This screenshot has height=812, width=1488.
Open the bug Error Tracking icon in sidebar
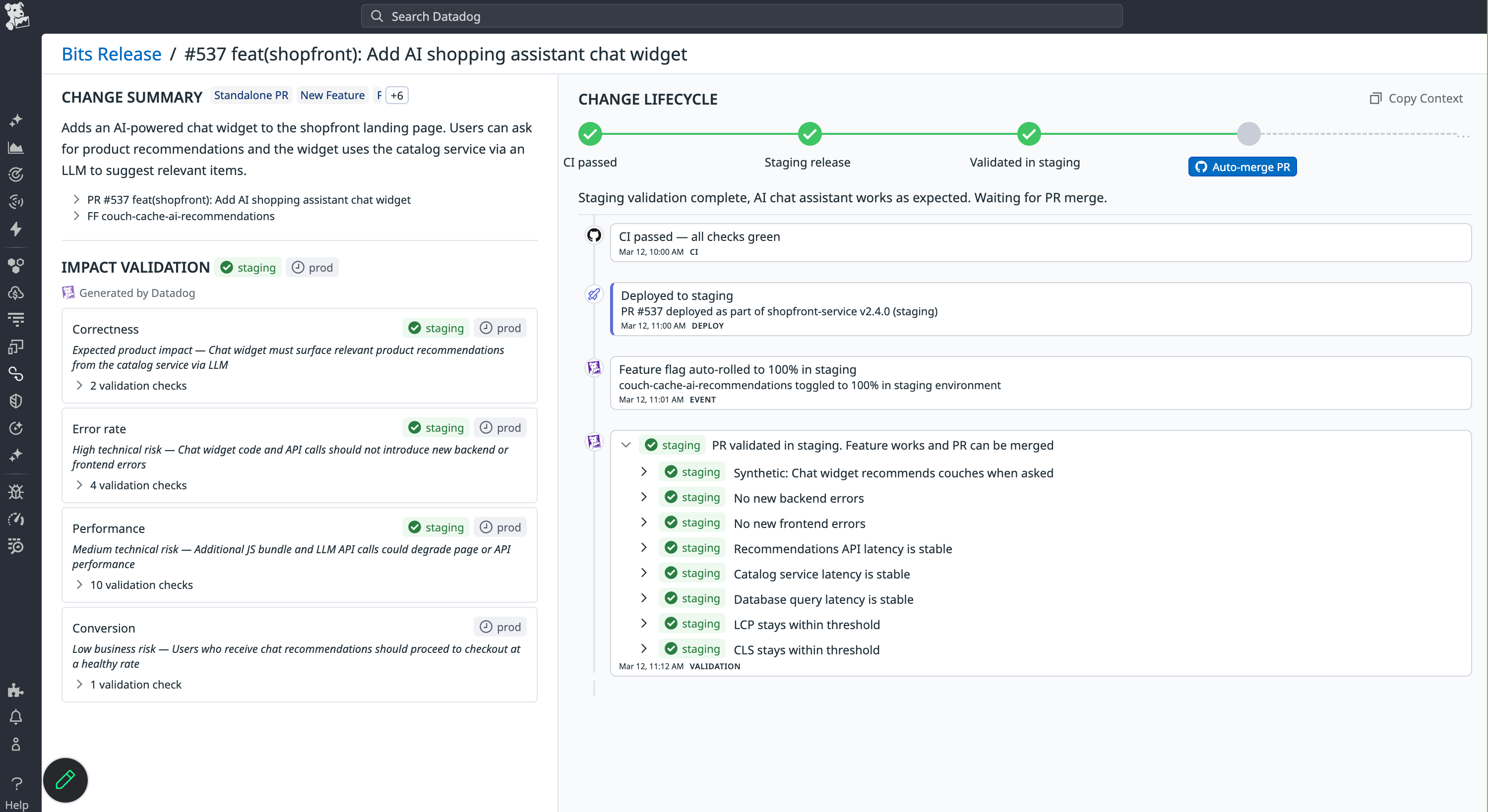pos(16,492)
